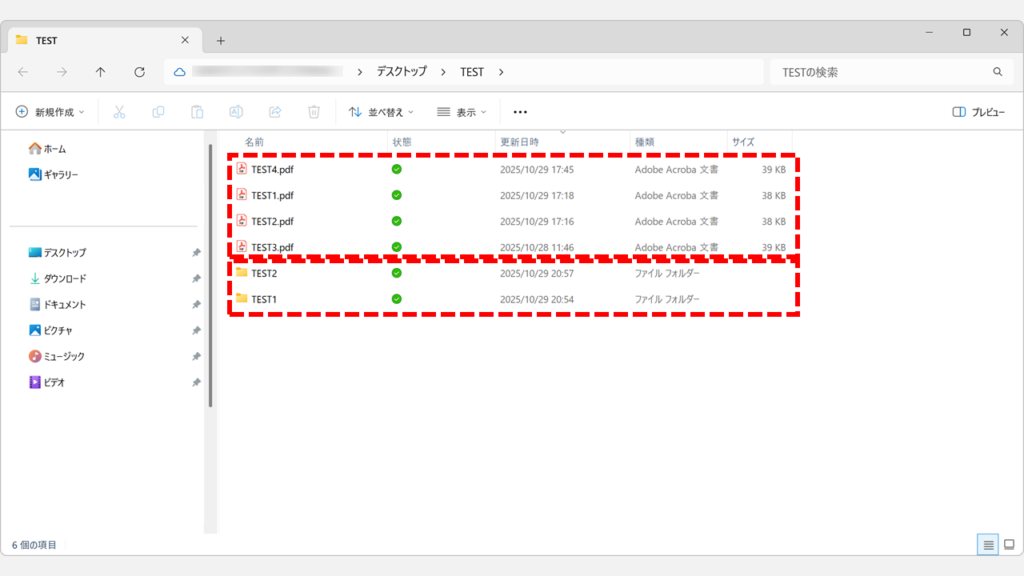Toggle the プレビュー preview pane

pyautogui.click(x=978, y=112)
